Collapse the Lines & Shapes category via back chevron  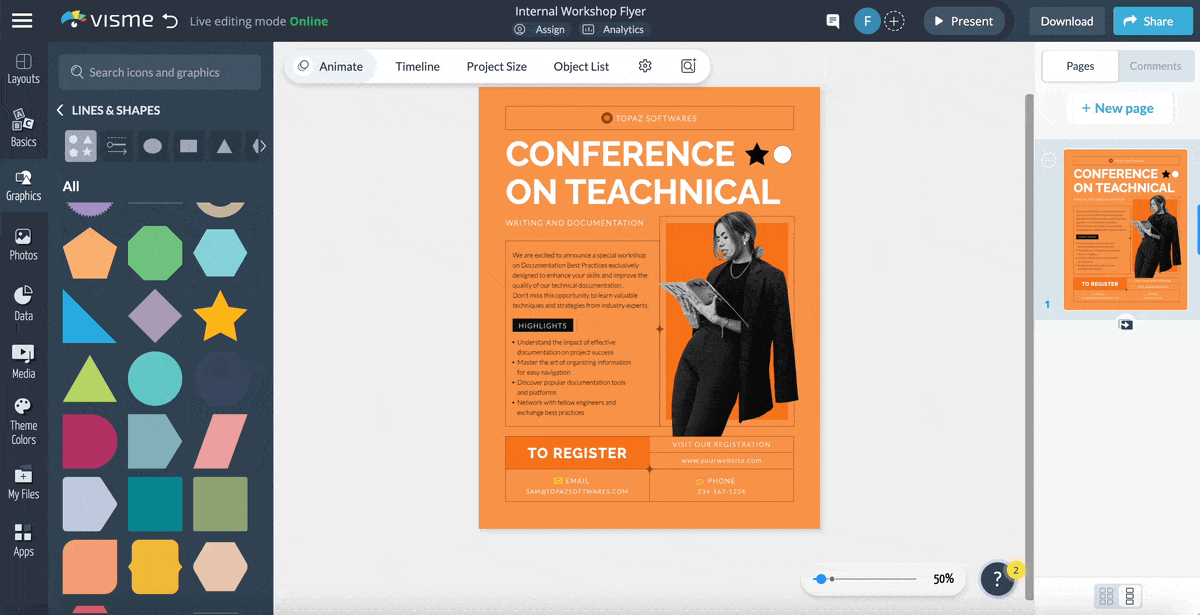(59, 110)
